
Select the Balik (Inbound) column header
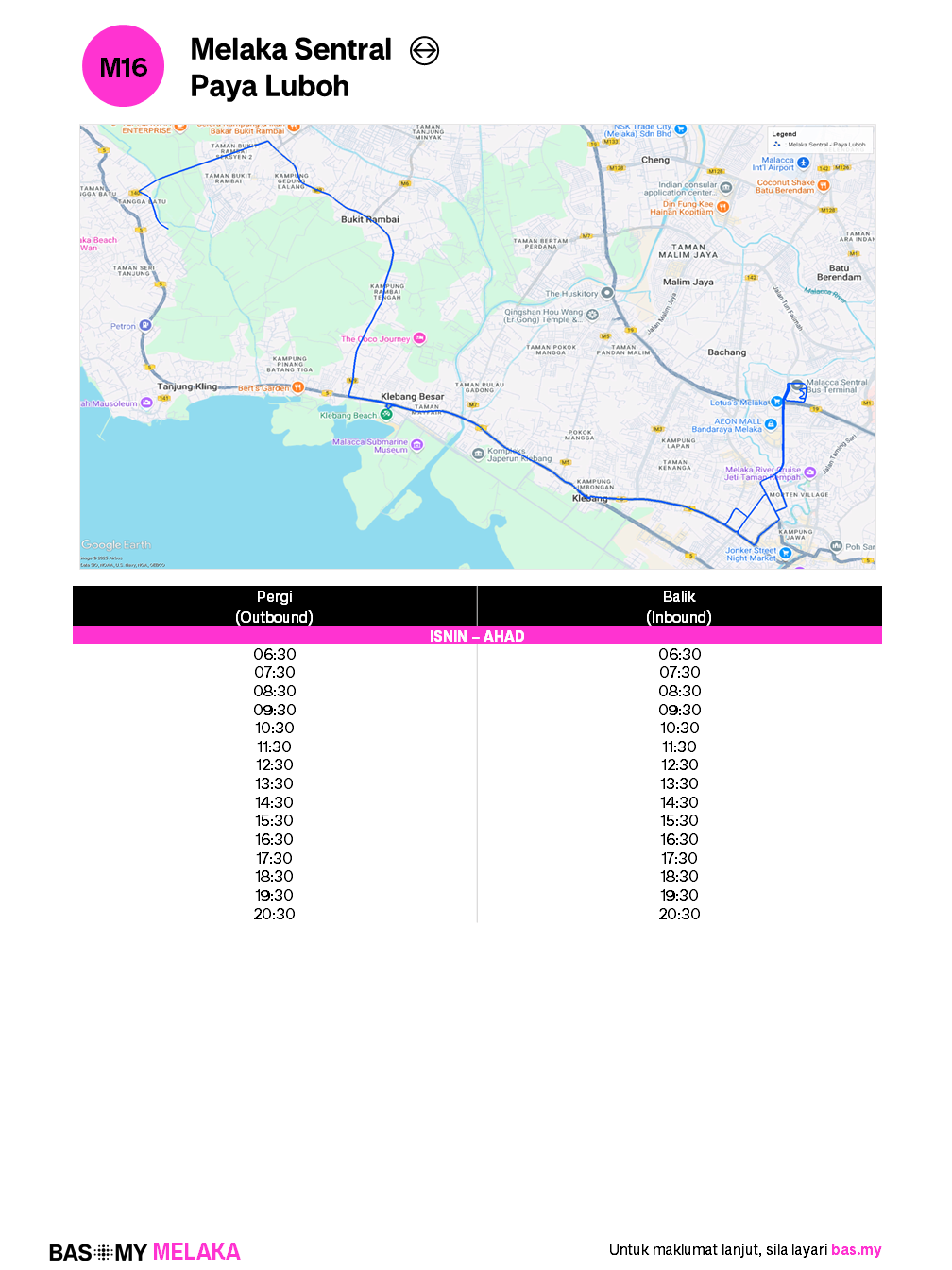[679, 607]
